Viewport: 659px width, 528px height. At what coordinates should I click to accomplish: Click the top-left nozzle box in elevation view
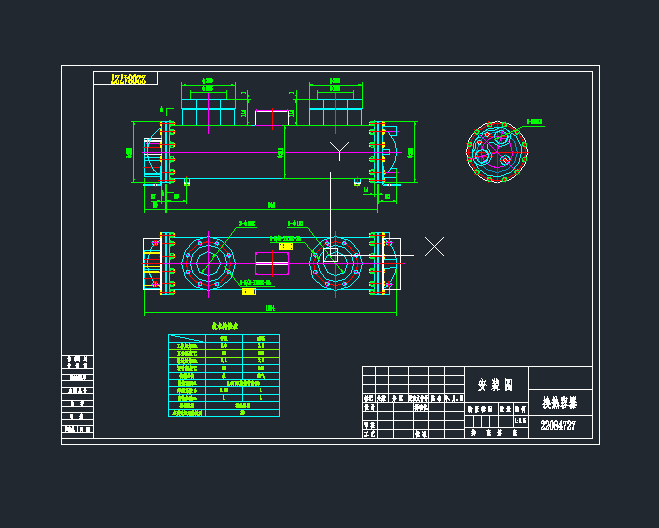pyautogui.click(x=207, y=110)
